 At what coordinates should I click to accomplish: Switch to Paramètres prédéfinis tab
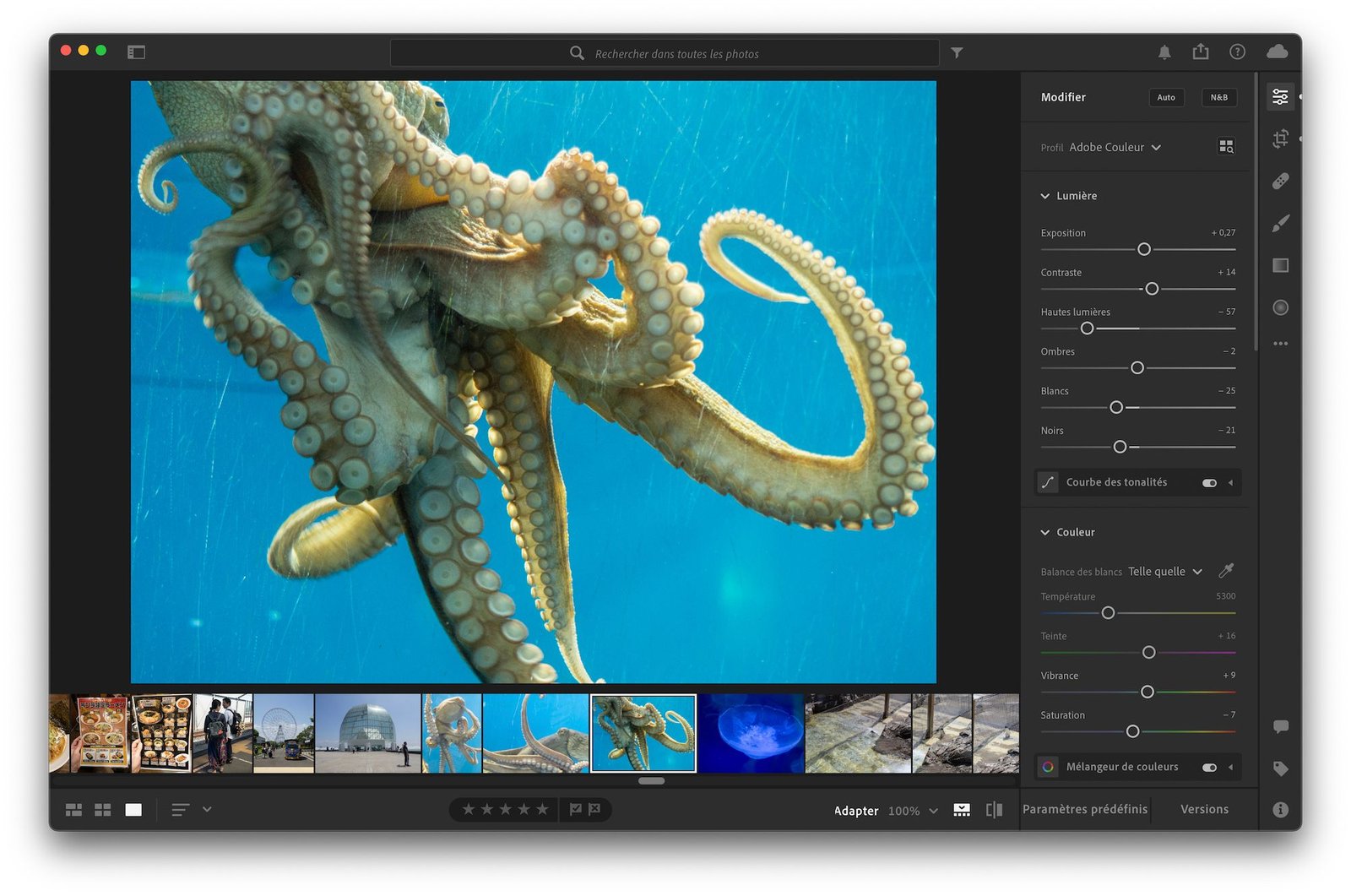[1085, 809]
